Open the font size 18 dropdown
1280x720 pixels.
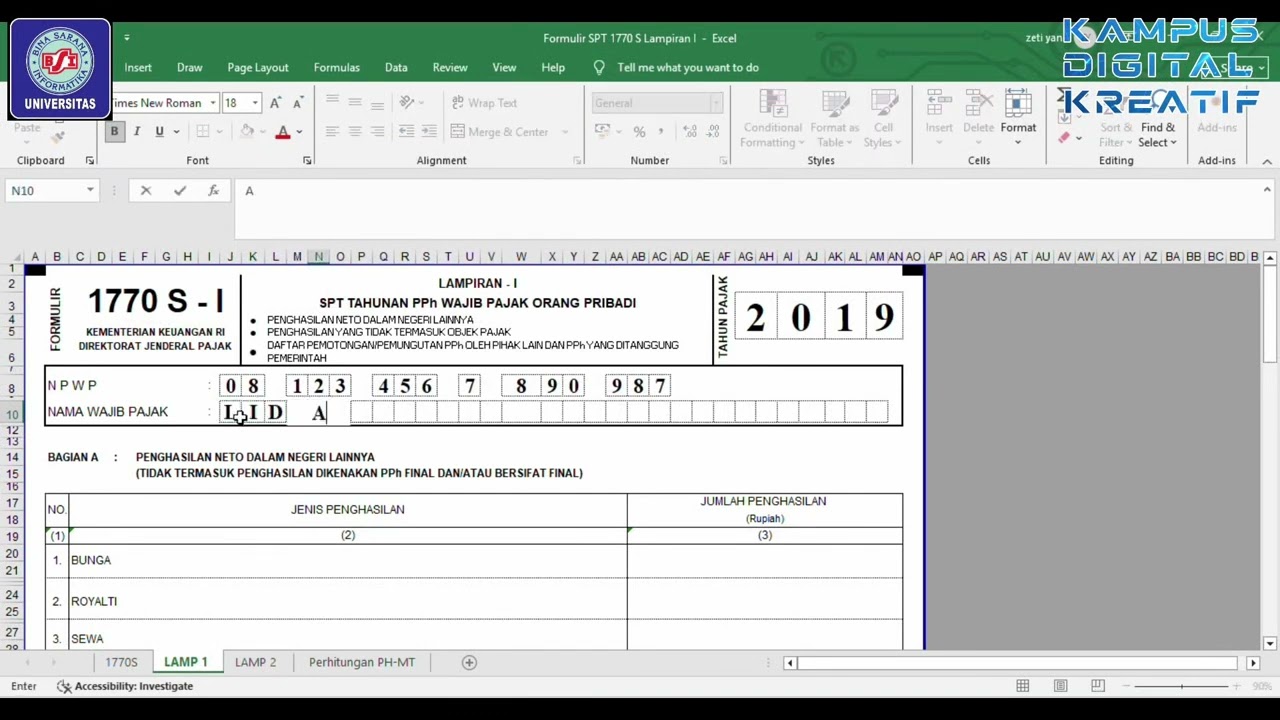coord(255,103)
